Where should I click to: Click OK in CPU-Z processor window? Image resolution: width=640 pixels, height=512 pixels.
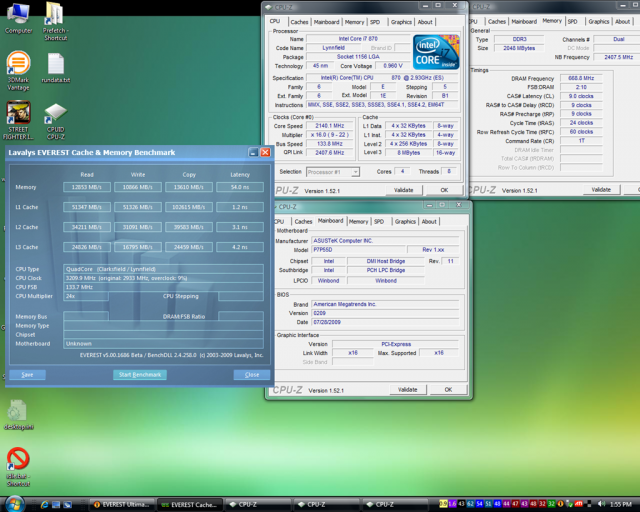(x=444, y=190)
